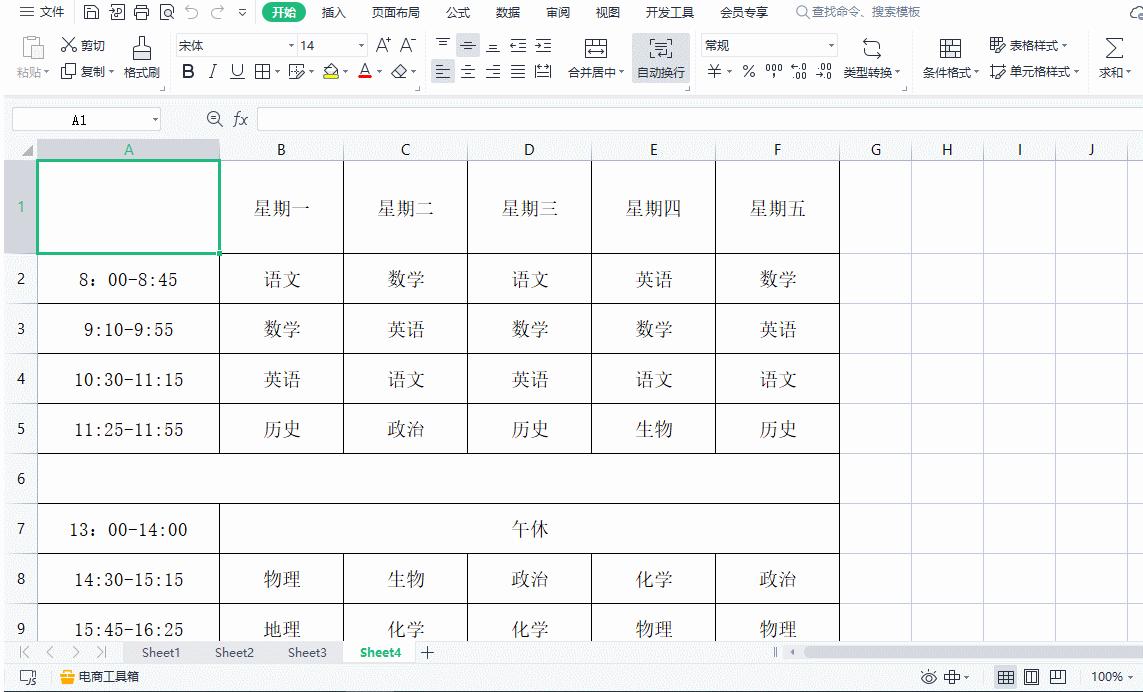
Task: Apply the format painter 格式刷
Action: (x=141, y=57)
